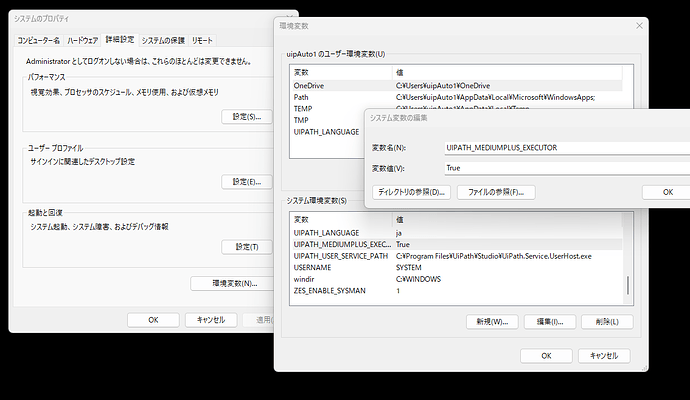This screenshot has height=400, width=690.
Task: Select UIPATH_MEDIUMPLUS_EXEC... system variable row
Action: pos(456,244)
